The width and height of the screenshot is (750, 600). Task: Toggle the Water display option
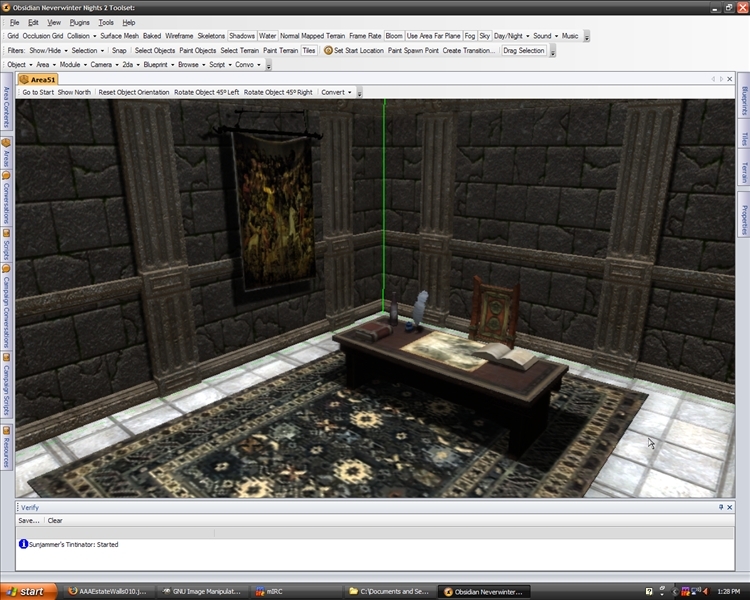tap(267, 36)
